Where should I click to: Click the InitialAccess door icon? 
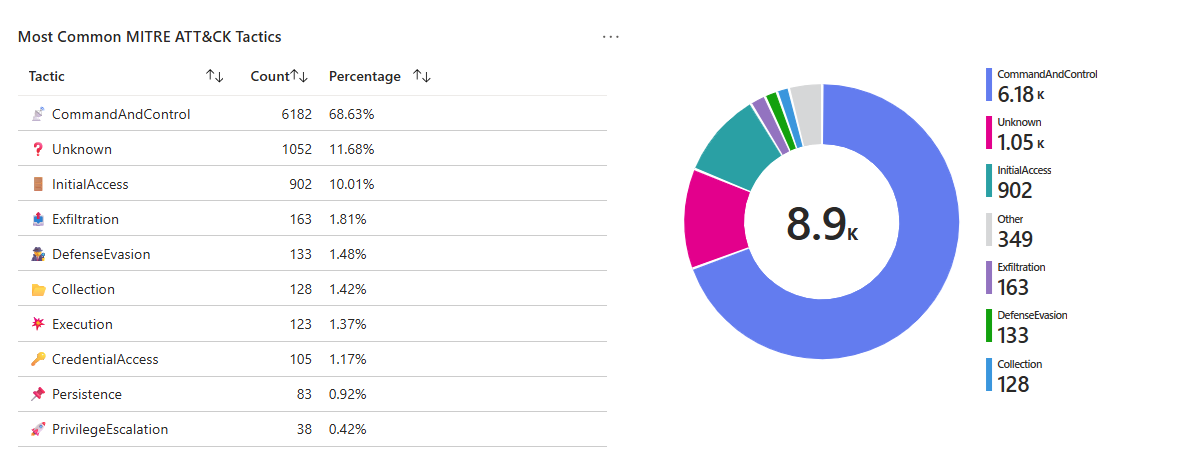(x=38, y=184)
